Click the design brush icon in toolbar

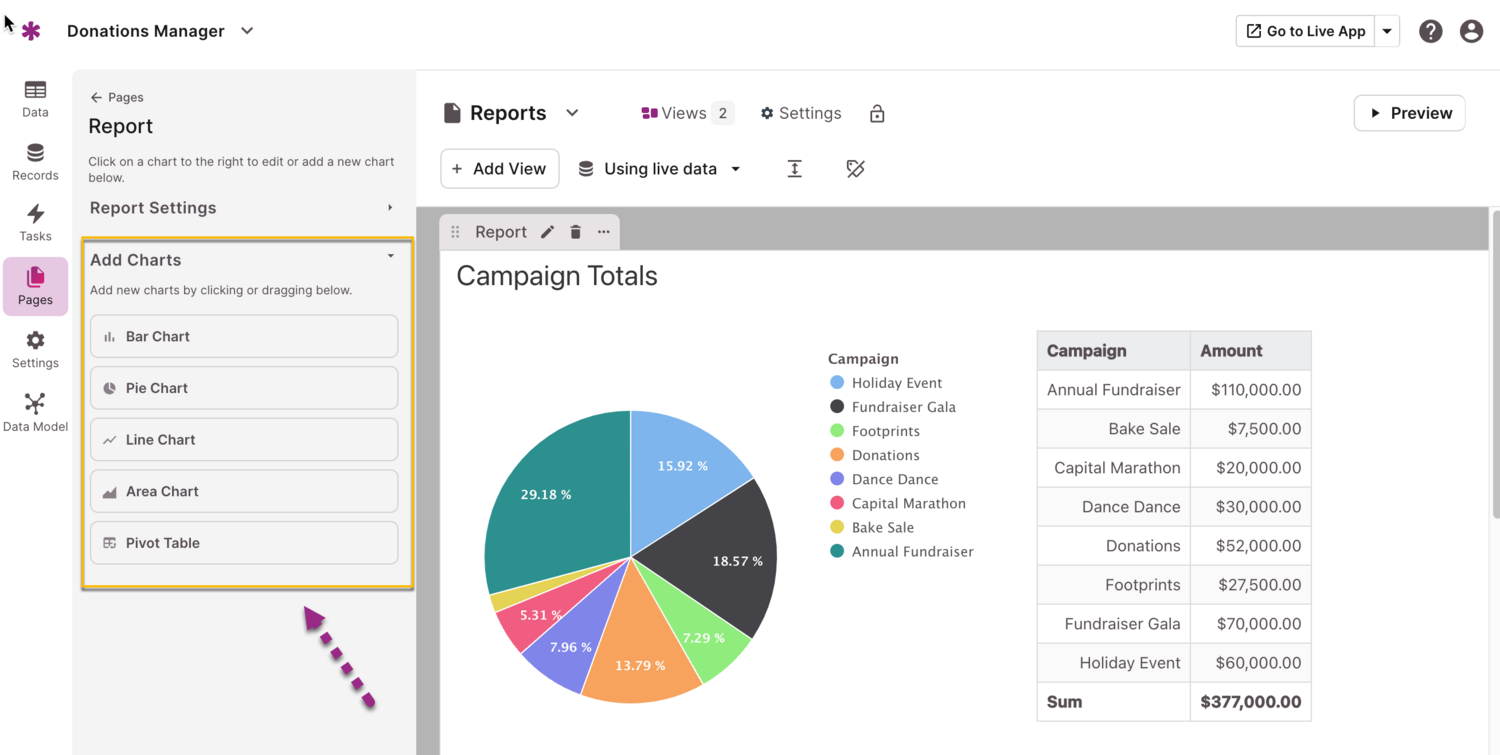[x=855, y=169]
